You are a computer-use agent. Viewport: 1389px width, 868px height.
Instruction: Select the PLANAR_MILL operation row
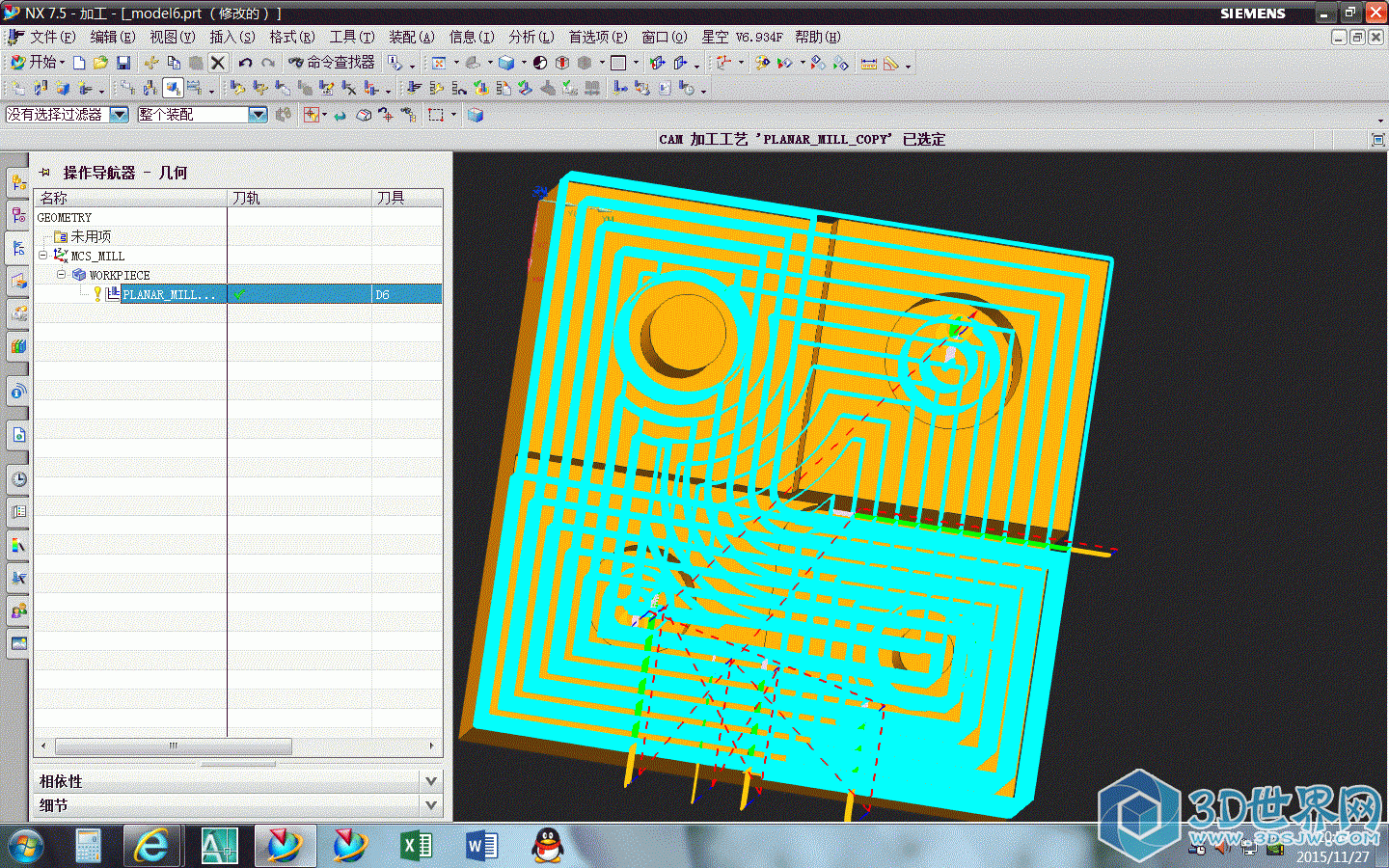(238, 294)
